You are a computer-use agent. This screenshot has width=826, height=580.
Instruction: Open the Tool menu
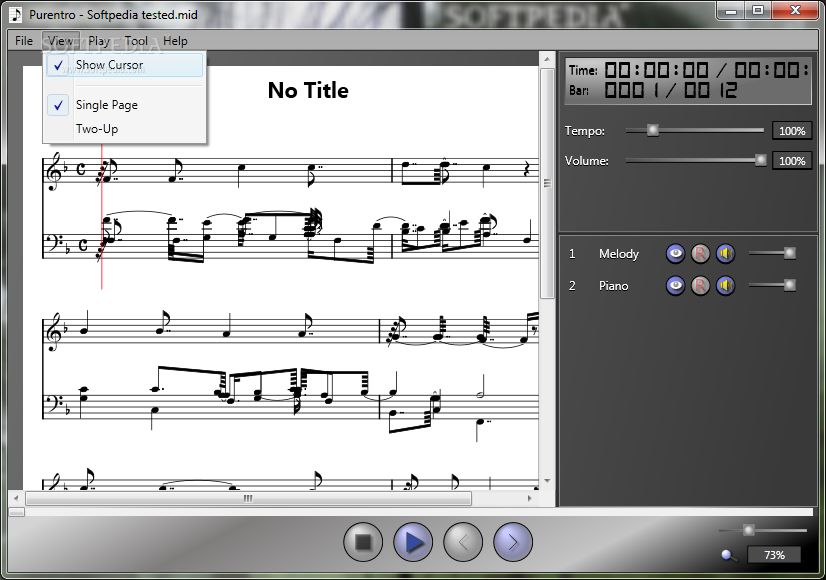137,41
